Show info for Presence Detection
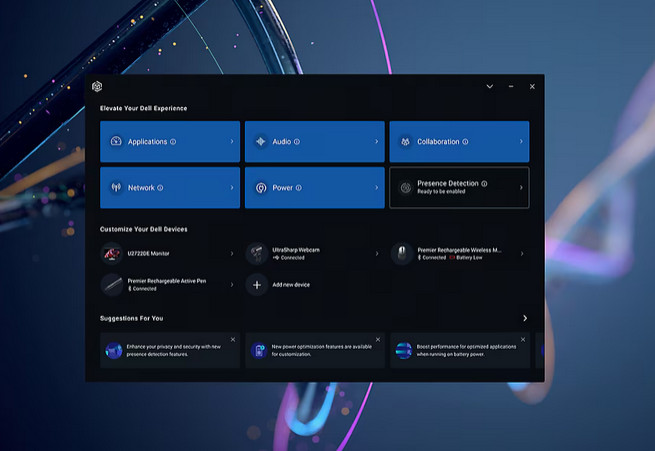655x451 pixels. tap(484, 183)
